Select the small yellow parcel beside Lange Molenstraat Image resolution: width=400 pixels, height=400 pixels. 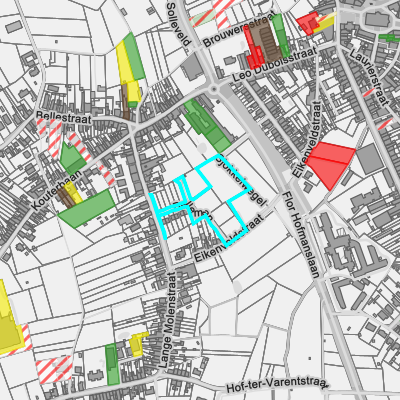pos(137,344)
